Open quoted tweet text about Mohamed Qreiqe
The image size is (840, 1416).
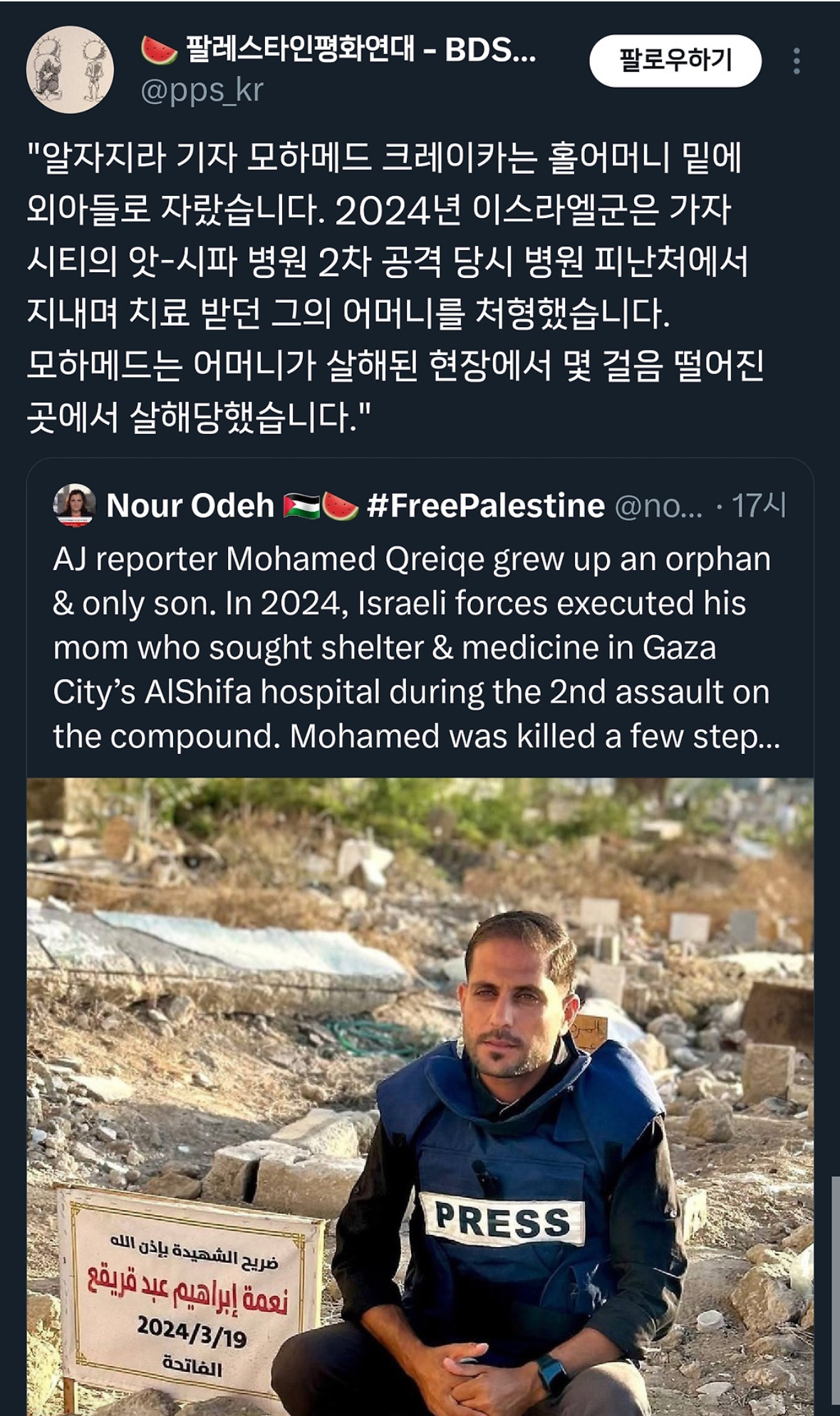pyautogui.click(x=412, y=647)
